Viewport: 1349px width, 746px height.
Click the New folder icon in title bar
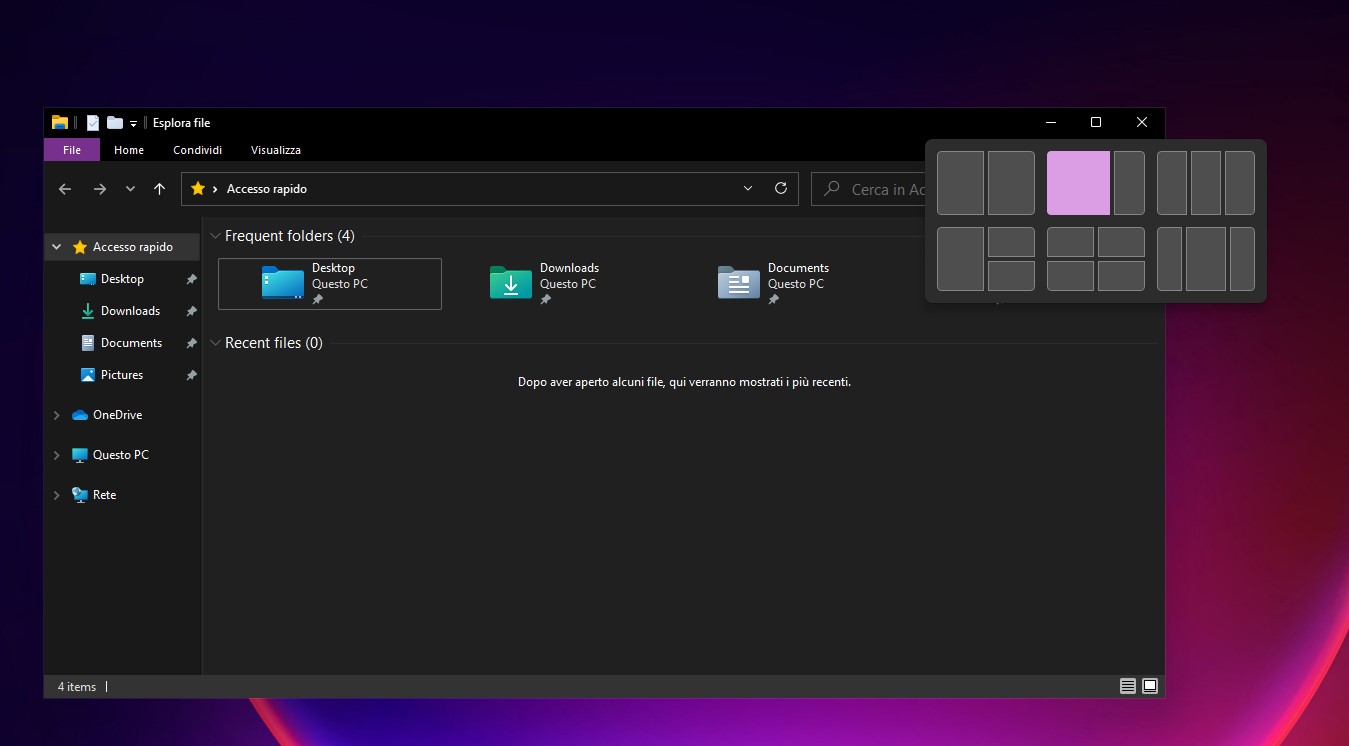tap(115, 123)
